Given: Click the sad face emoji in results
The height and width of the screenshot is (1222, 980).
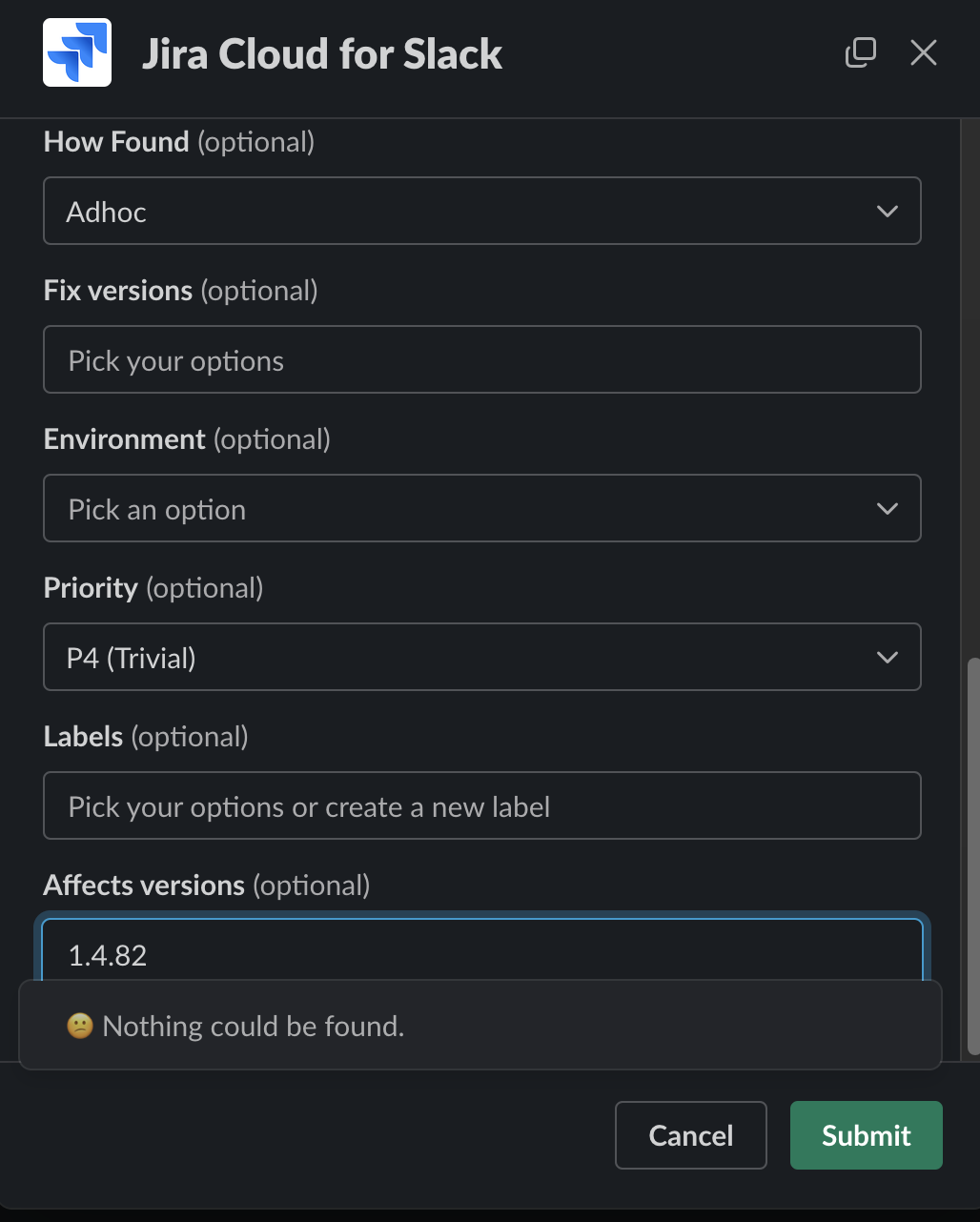Looking at the screenshot, I should pos(79,1026).
